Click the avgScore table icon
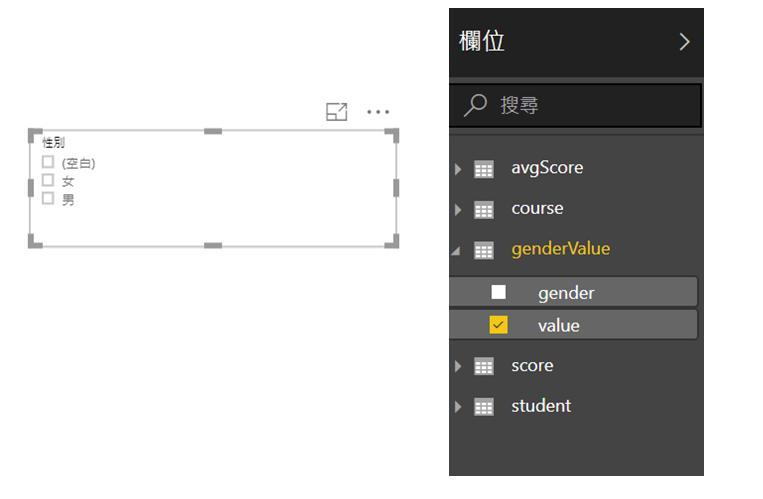Viewport: 763px width, 499px height. pyautogui.click(x=484, y=169)
